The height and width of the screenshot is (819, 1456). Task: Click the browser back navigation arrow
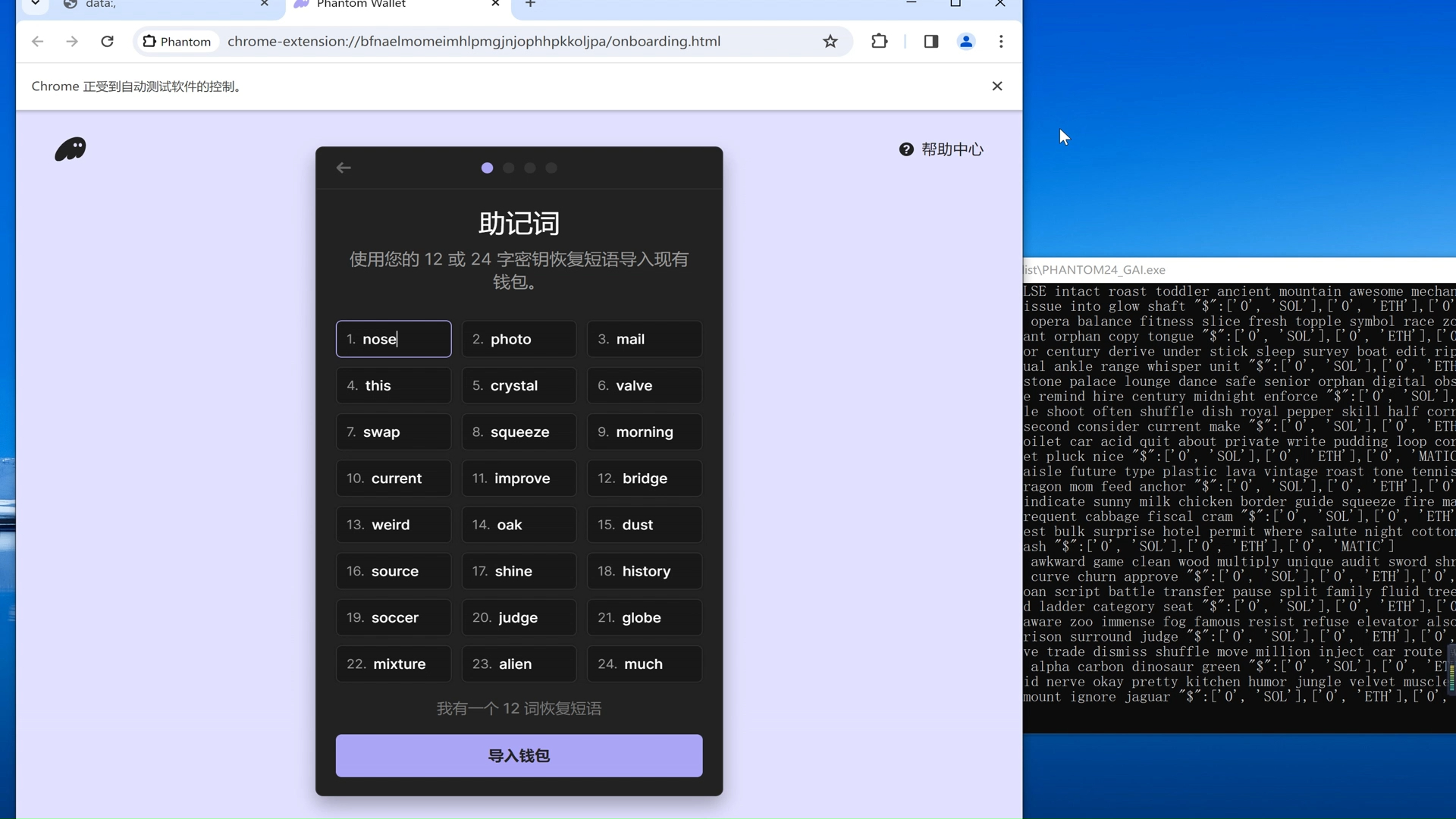38,41
